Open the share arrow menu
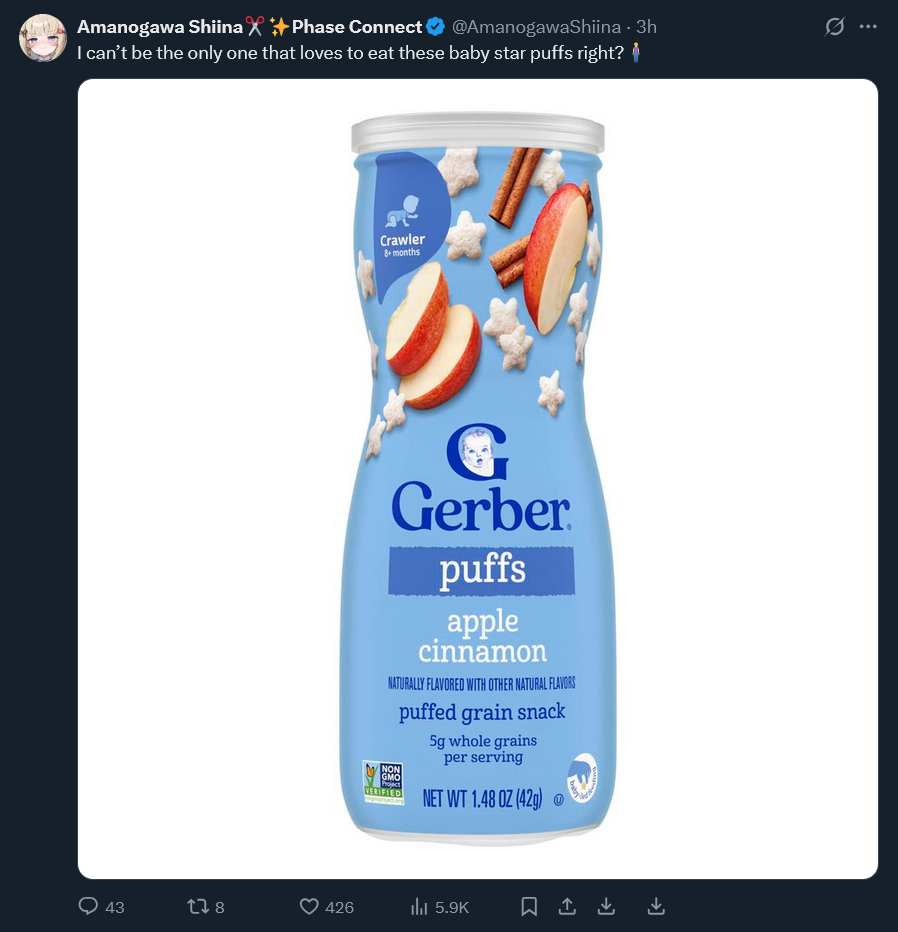Image resolution: width=898 pixels, height=932 pixels. point(568,906)
